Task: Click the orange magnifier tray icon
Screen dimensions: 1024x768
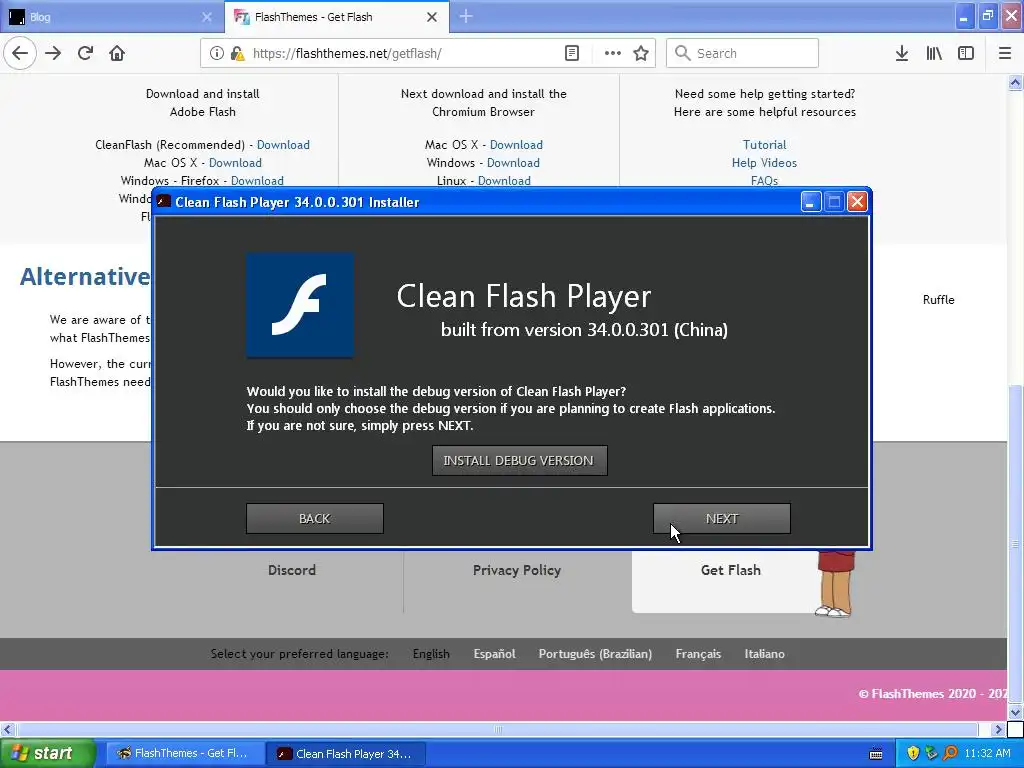Action: (x=950, y=753)
